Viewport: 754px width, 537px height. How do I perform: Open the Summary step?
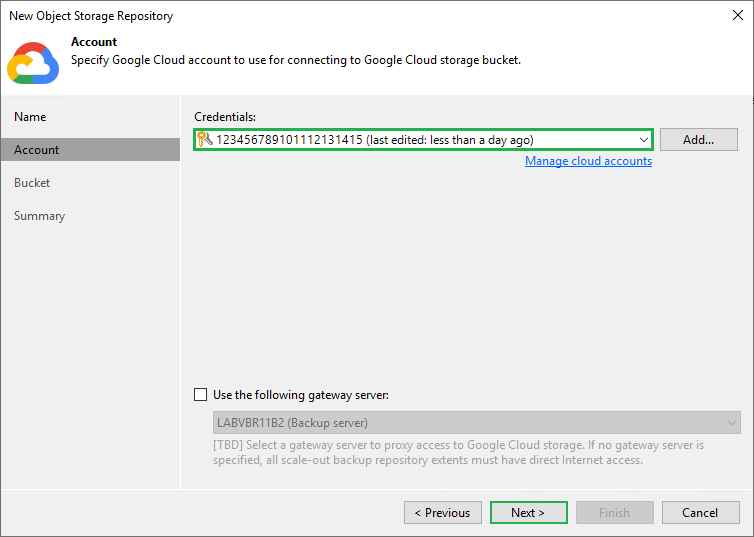click(x=40, y=216)
